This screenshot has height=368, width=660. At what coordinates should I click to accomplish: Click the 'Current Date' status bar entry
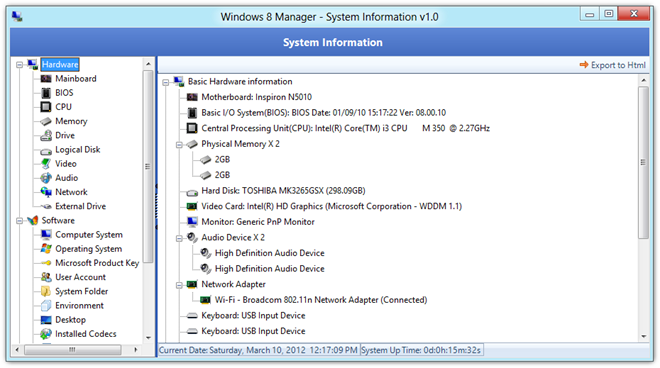[258, 350]
